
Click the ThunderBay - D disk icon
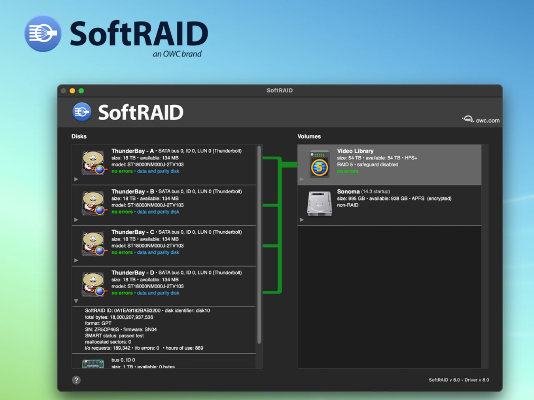[94, 284]
